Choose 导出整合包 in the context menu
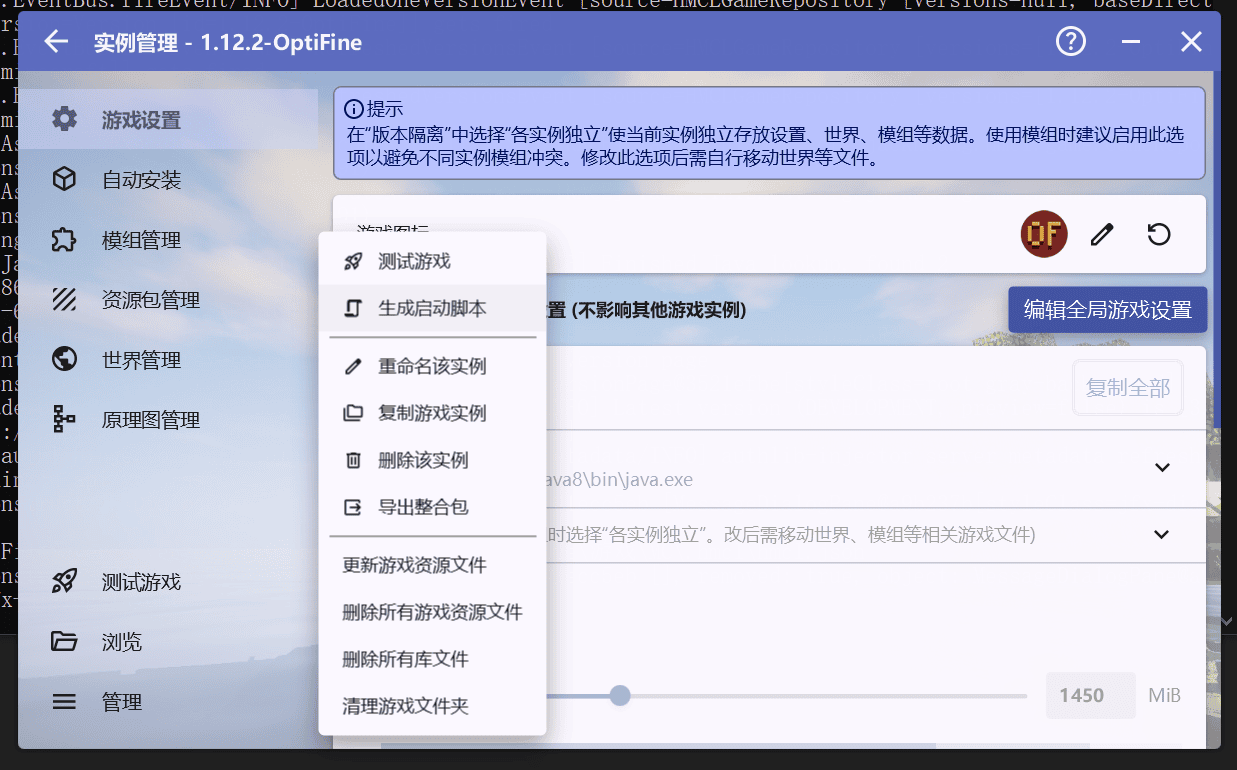Screen dimensions: 1237x770 point(422,507)
